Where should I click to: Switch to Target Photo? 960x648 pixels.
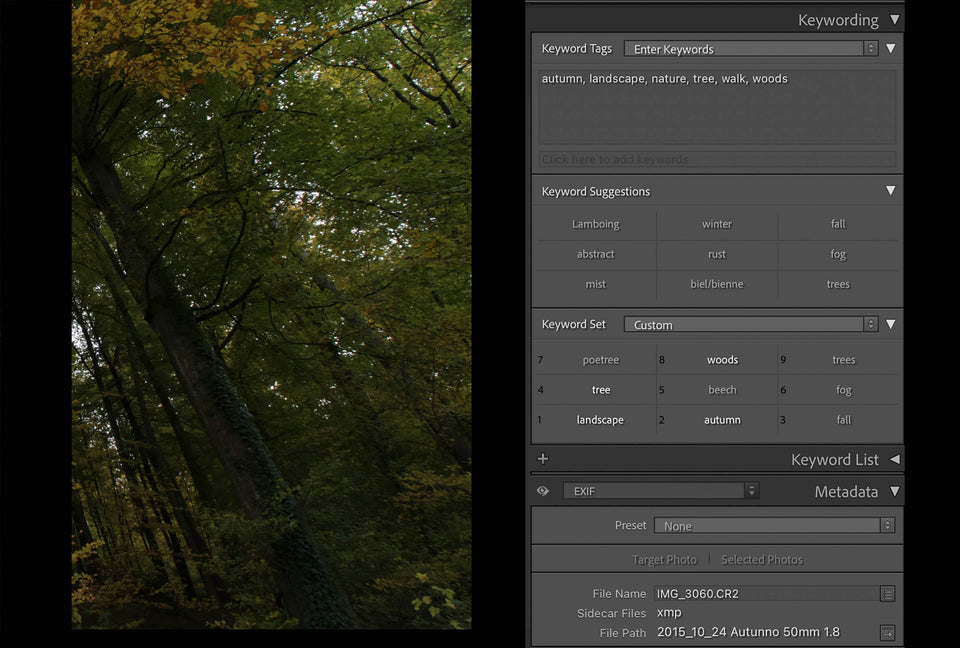664,560
